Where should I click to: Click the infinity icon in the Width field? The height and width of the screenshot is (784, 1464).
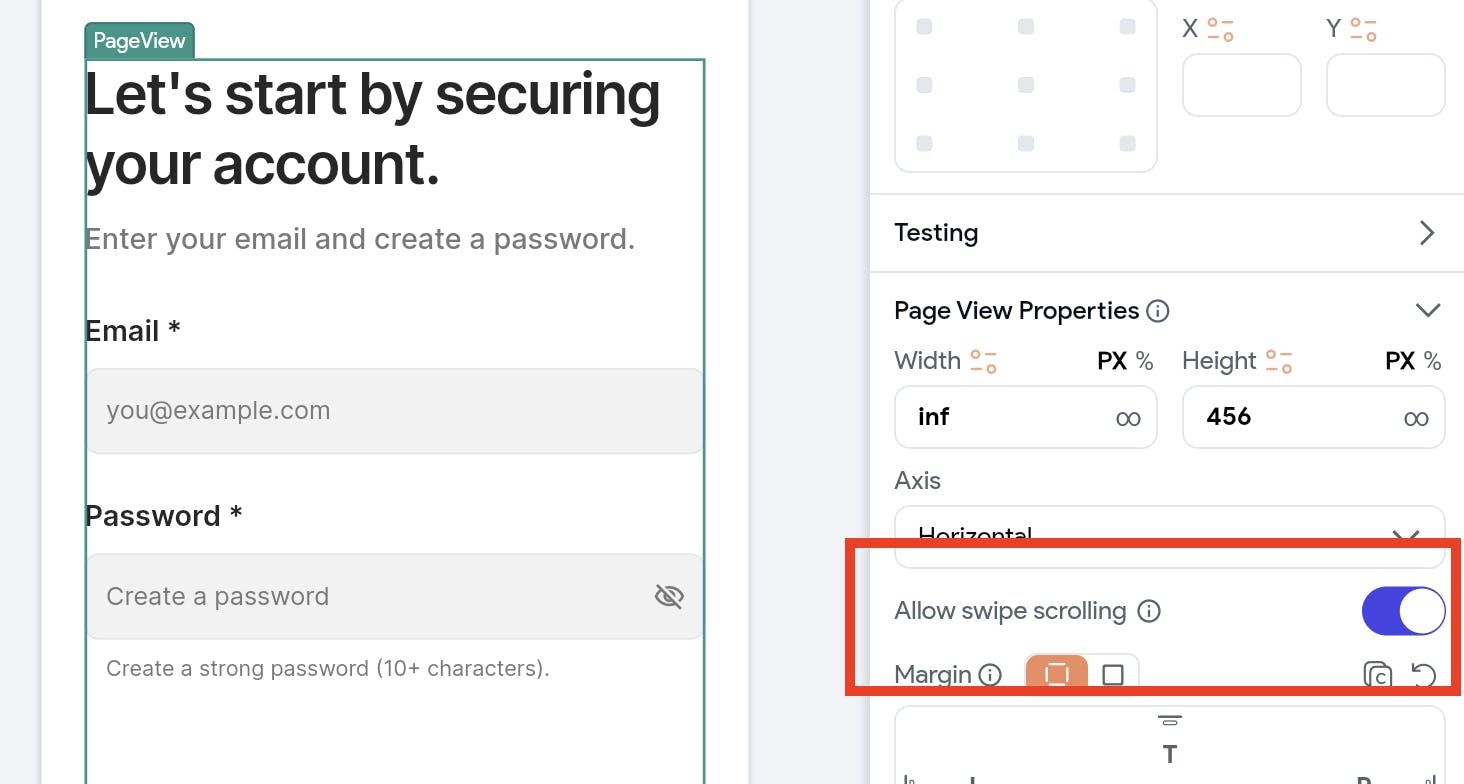(1128, 418)
